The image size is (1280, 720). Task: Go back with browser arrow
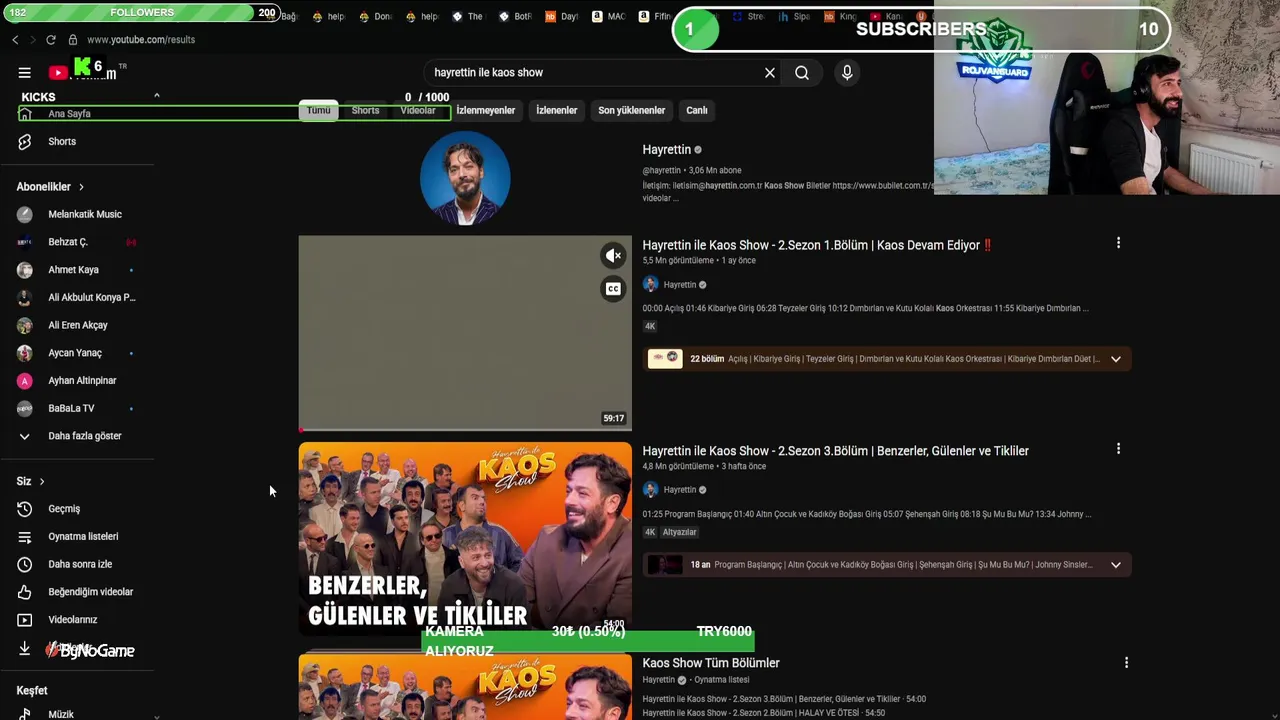(15, 40)
